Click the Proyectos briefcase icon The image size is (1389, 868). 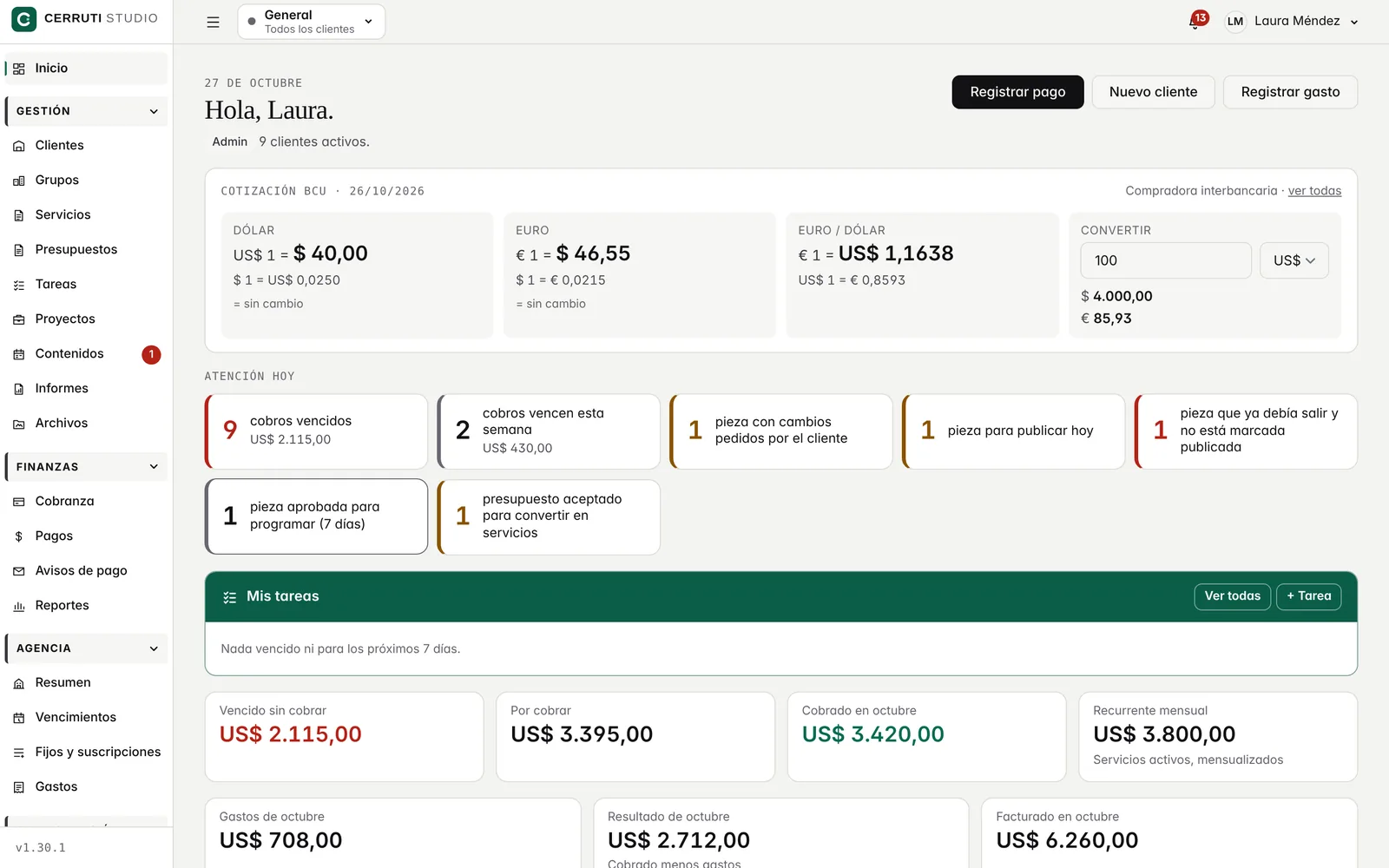(19, 319)
